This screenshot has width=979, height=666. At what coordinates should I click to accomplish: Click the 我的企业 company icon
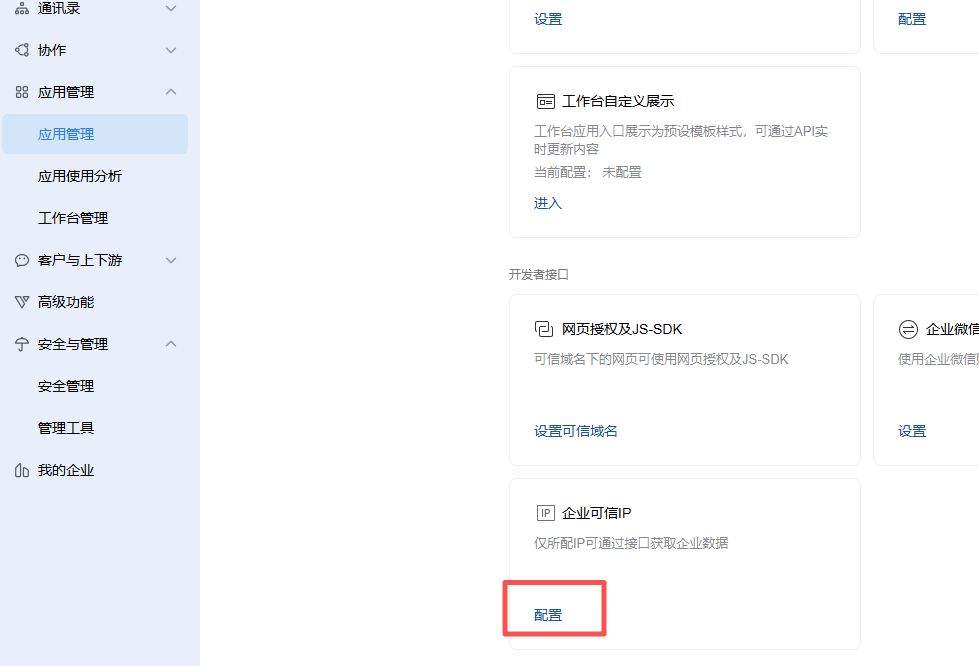[22, 469]
